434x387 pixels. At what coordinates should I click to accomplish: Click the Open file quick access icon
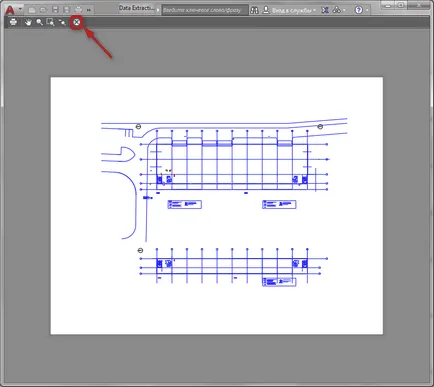(x=43, y=10)
